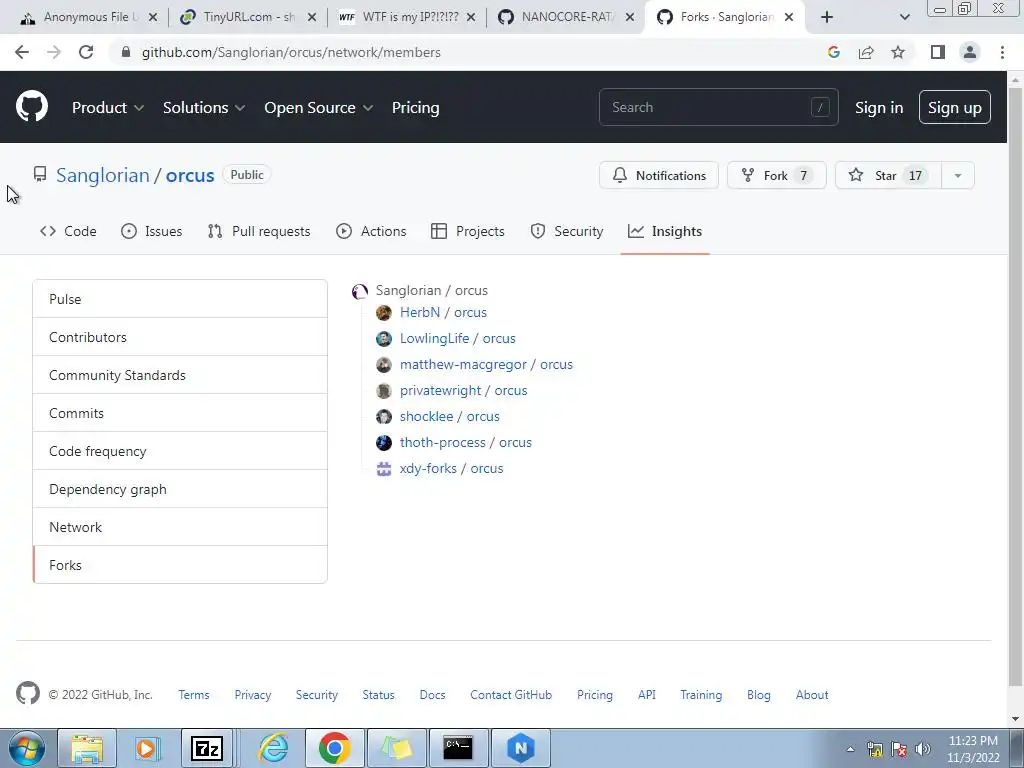Open the Sanglorian owner link in title
This screenshot has height=768, width=1024.
[x=103, y=175]
